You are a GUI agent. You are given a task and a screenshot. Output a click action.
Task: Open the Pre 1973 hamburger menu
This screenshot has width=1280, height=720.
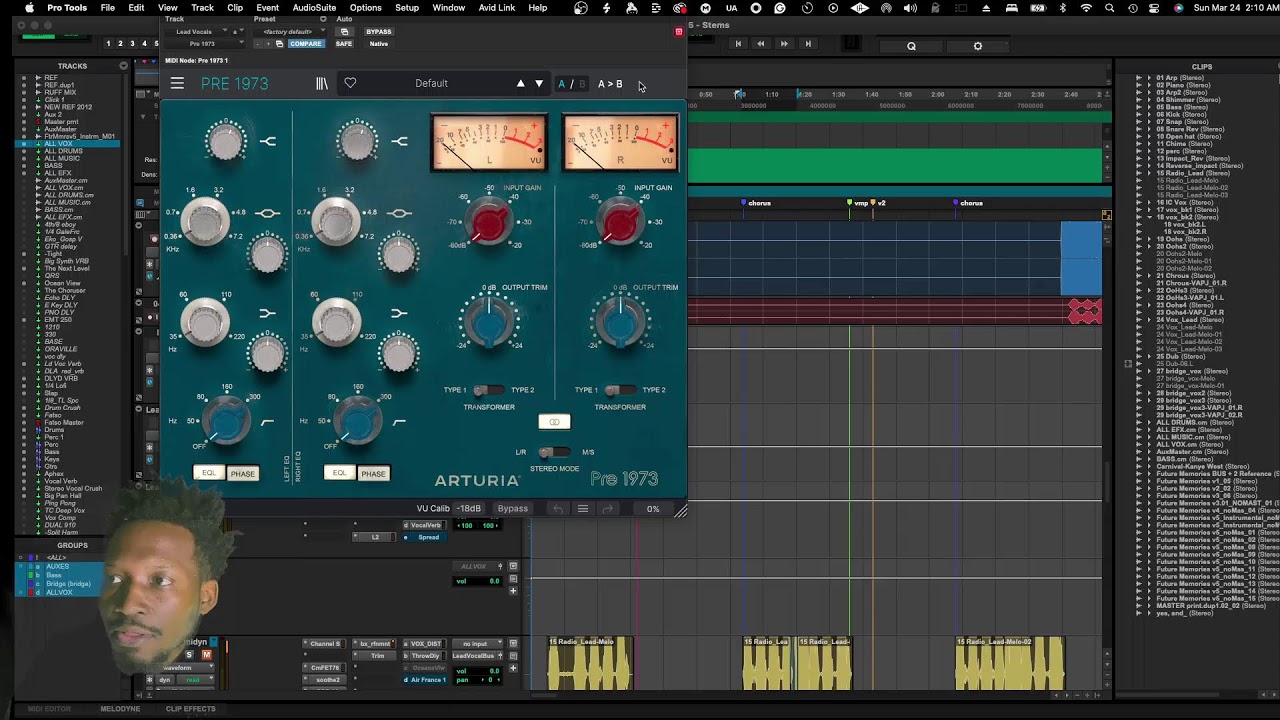(x=177, y=84)
